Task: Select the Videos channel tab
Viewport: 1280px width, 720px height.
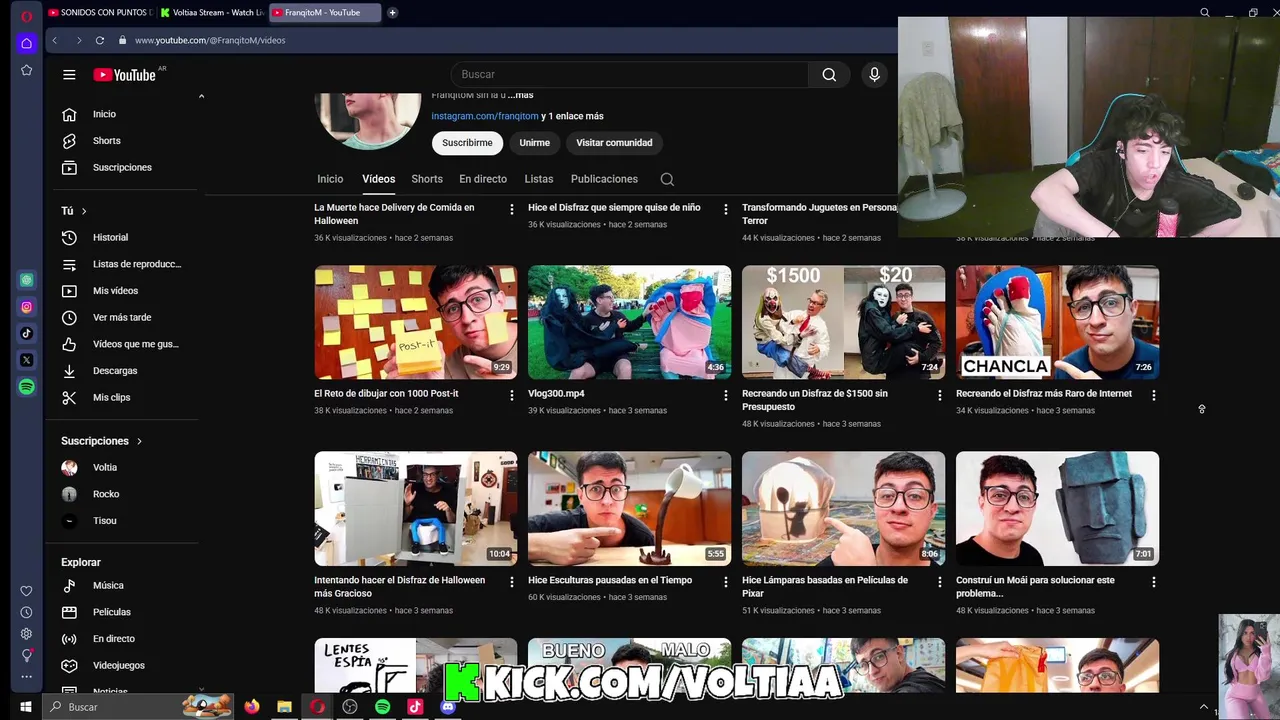Action: tap(378, 179)
